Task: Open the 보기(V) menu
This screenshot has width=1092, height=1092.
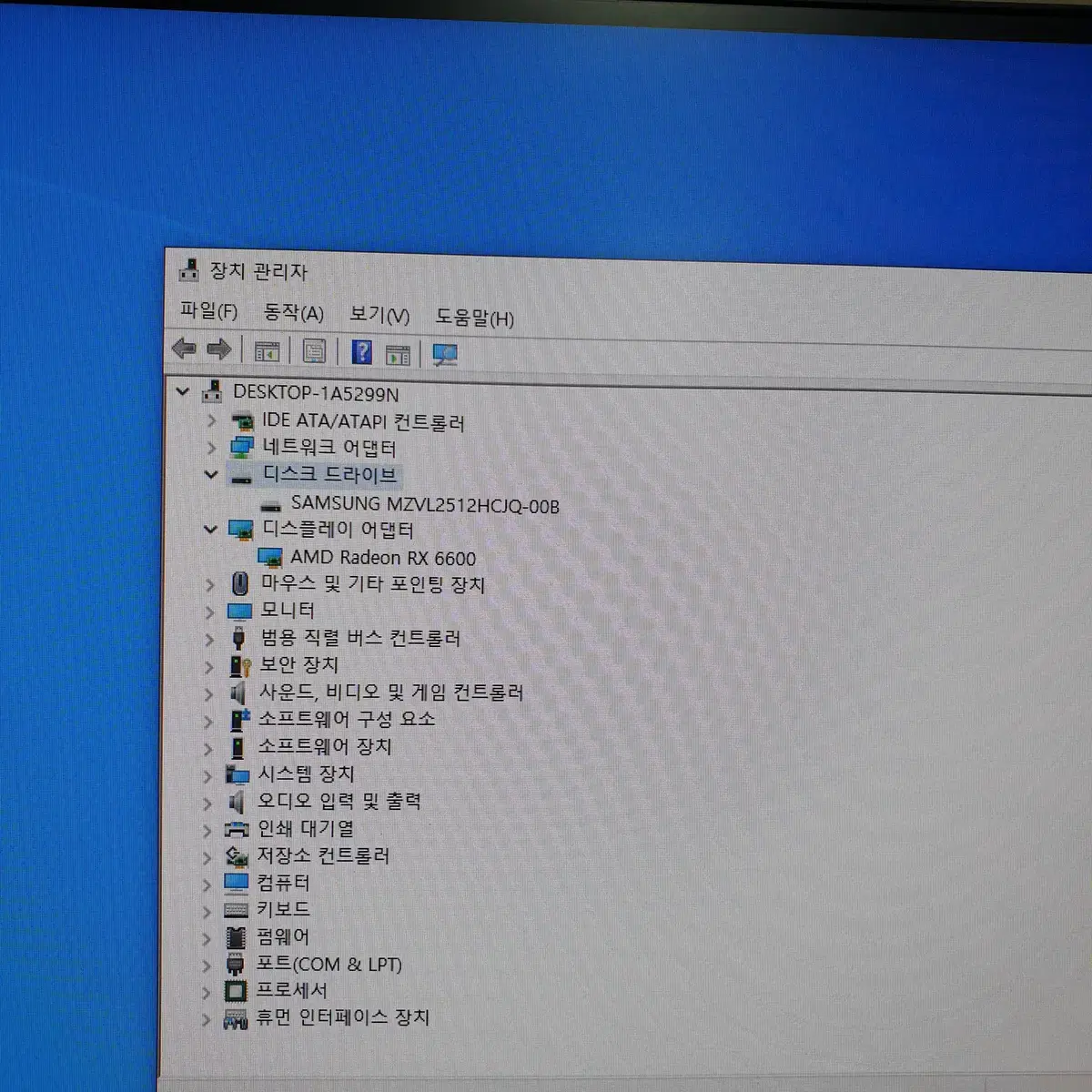Action: [x=379, y=315]
